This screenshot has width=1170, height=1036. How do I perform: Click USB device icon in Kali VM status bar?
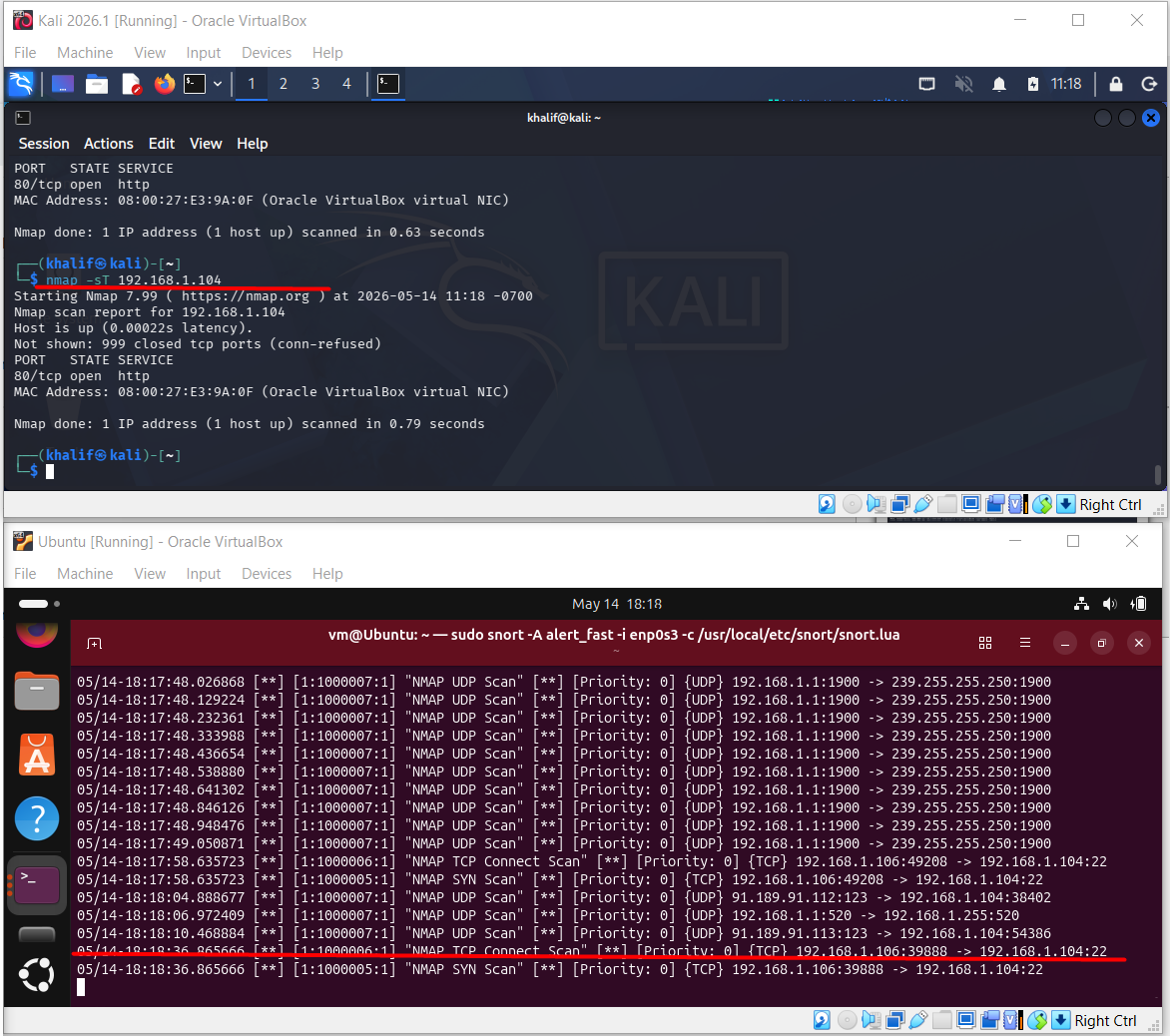point(923,504)
